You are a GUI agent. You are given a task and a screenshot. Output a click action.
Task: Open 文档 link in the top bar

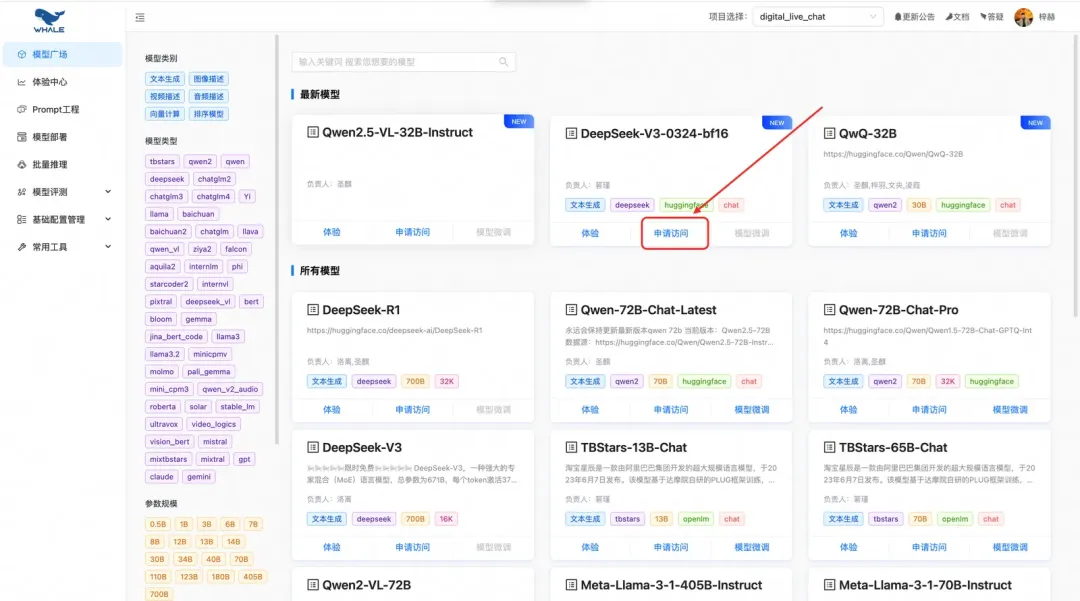click(957, 17)
